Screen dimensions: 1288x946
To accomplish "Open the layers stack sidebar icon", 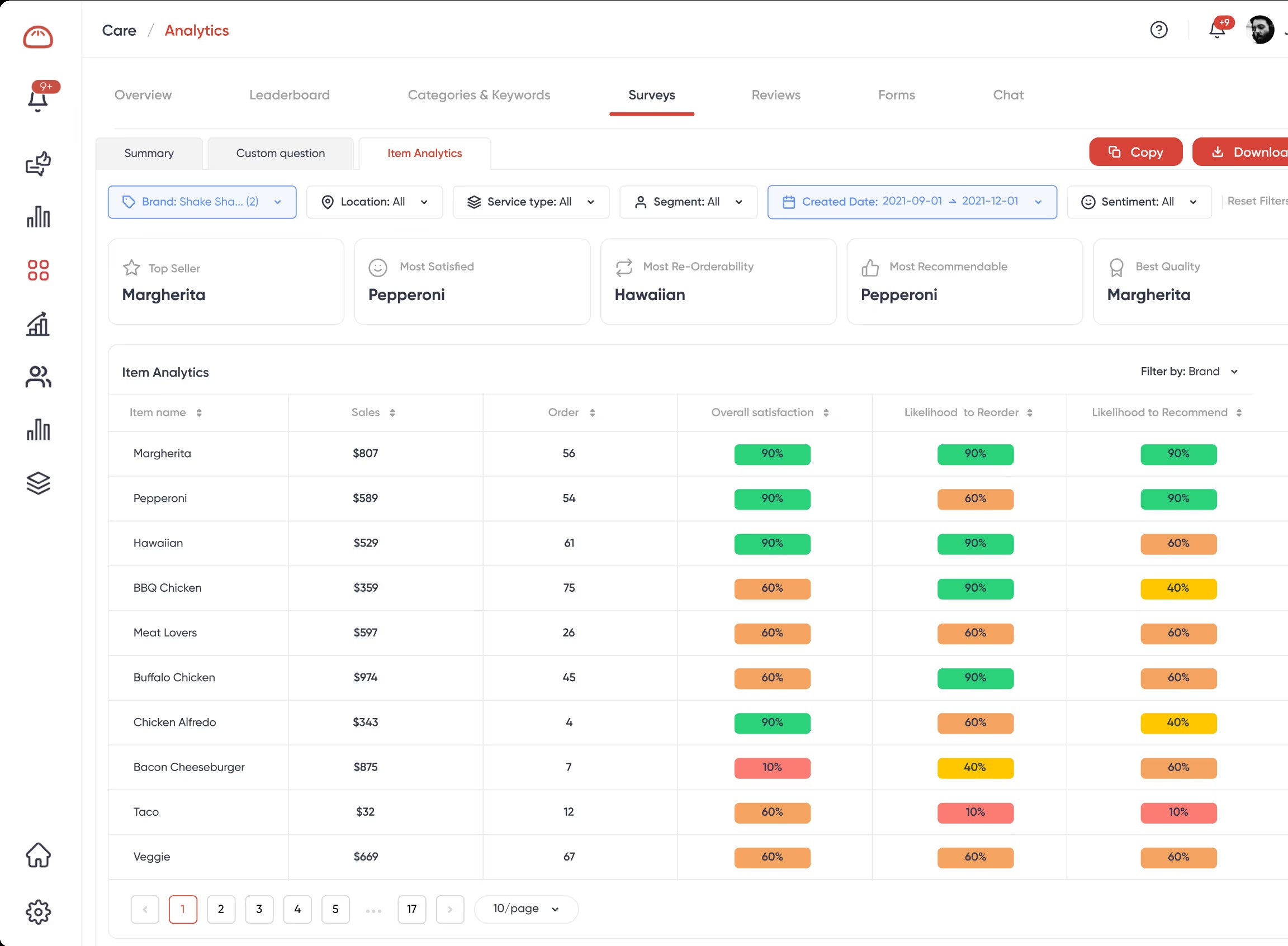I will click(x=38, y=483).
